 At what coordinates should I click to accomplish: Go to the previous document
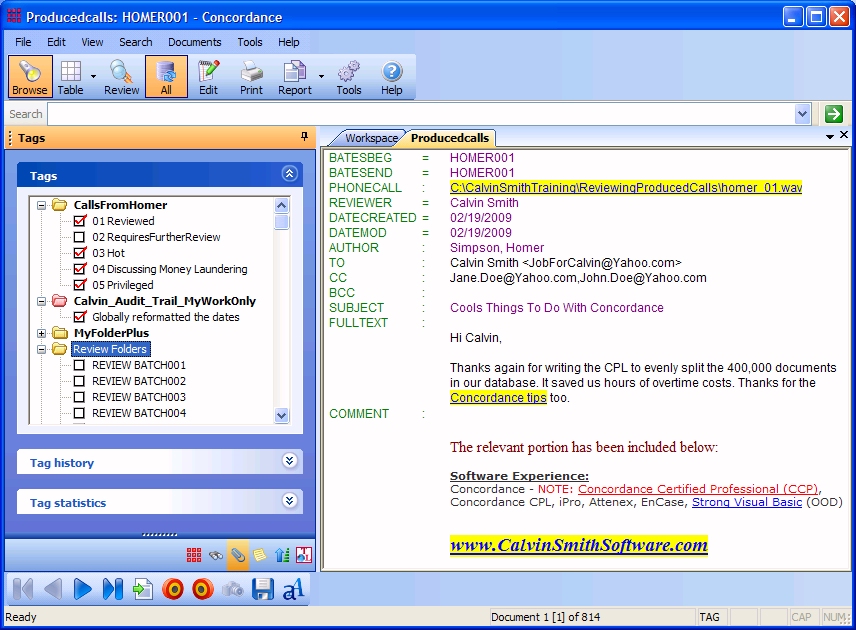(x=53, y=590)
